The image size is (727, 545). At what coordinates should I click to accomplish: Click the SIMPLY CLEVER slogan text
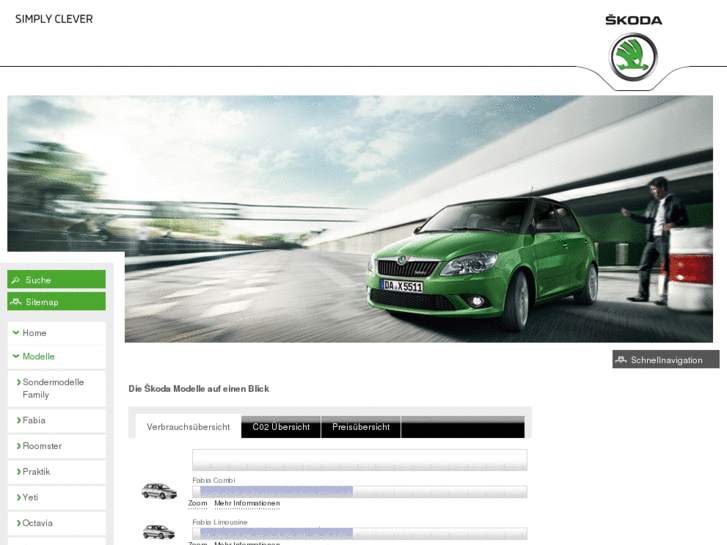click(54, 19)
